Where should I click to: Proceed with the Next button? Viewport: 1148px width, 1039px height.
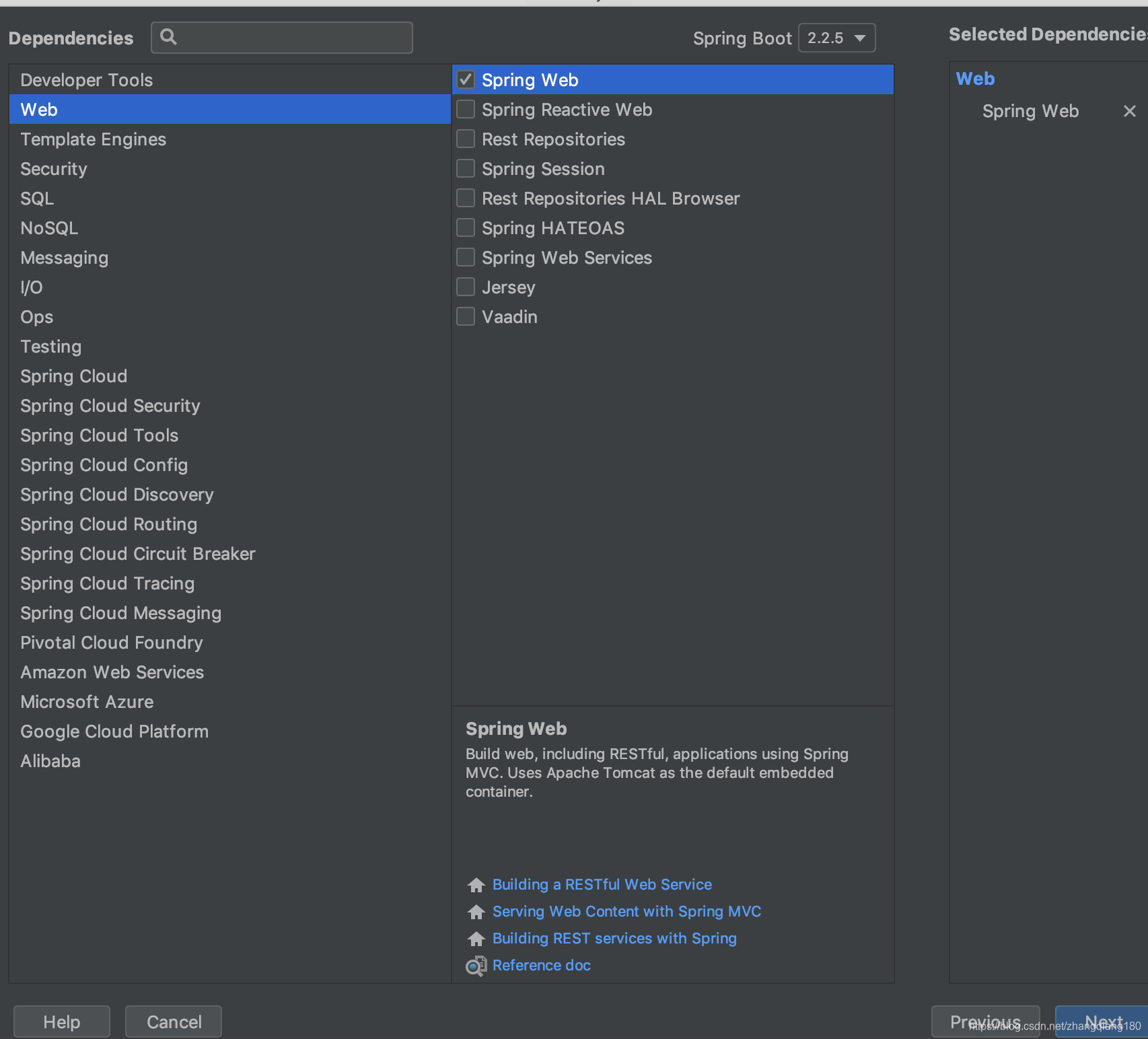[x=1102, y=1022]
